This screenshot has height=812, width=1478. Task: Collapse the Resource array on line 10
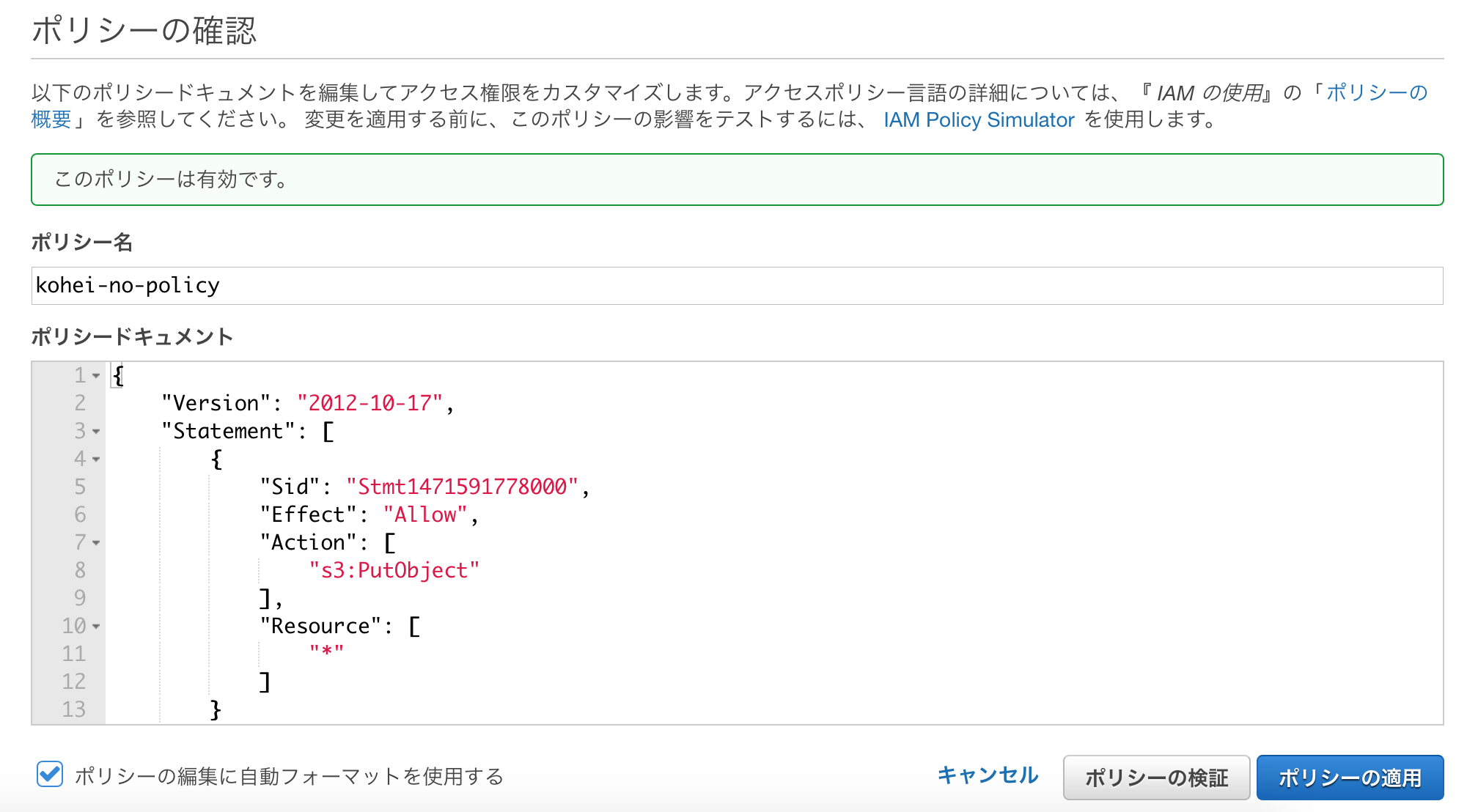click(x=96, y=626)
